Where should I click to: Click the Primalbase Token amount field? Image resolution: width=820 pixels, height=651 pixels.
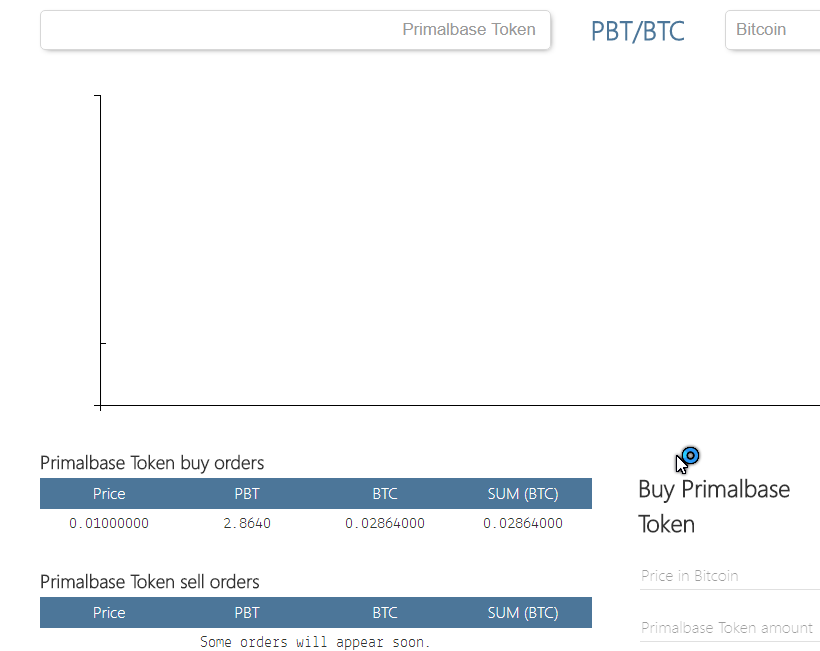tap(730, 627)
